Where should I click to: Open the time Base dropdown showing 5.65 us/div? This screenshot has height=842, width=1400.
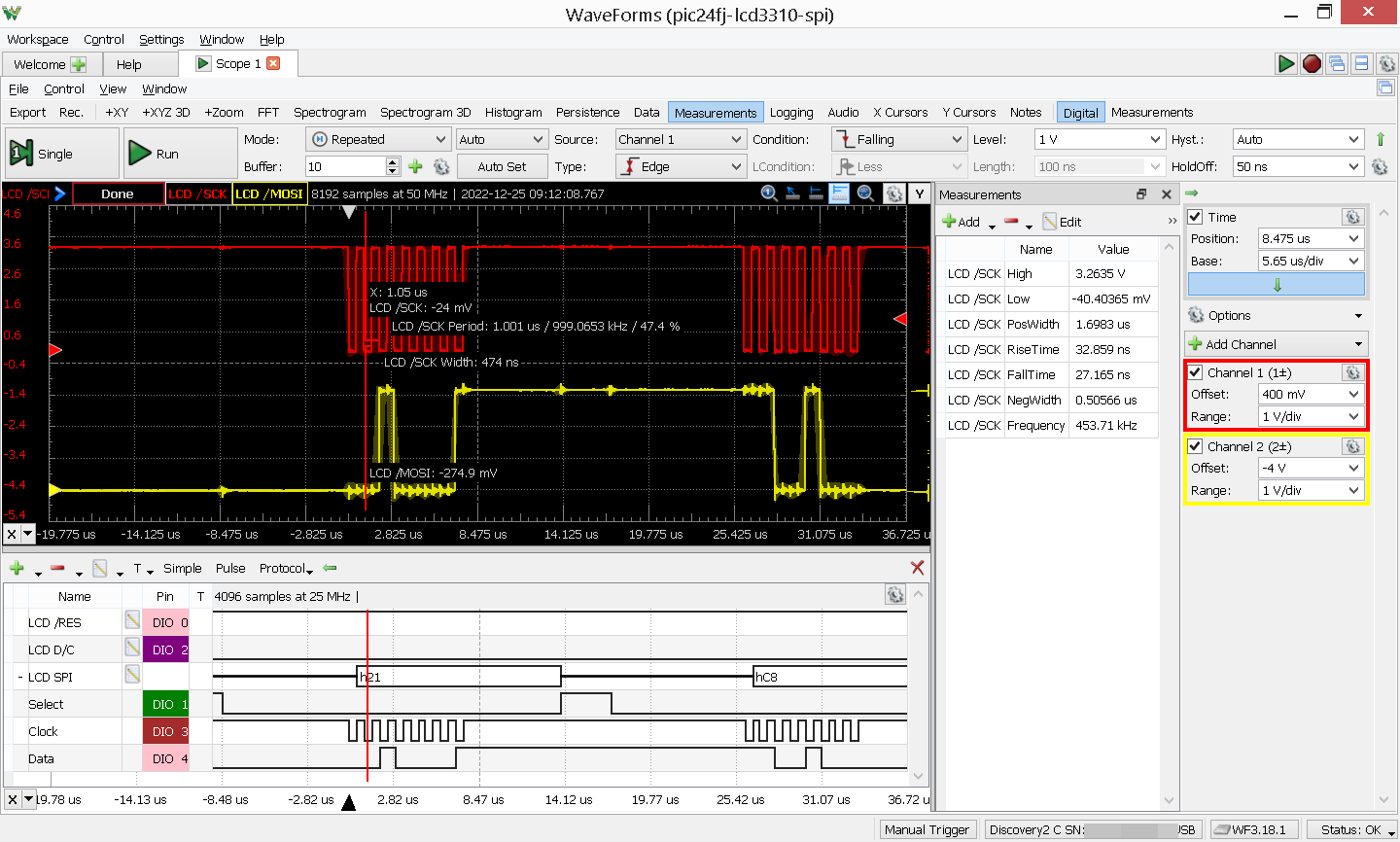1311,261
